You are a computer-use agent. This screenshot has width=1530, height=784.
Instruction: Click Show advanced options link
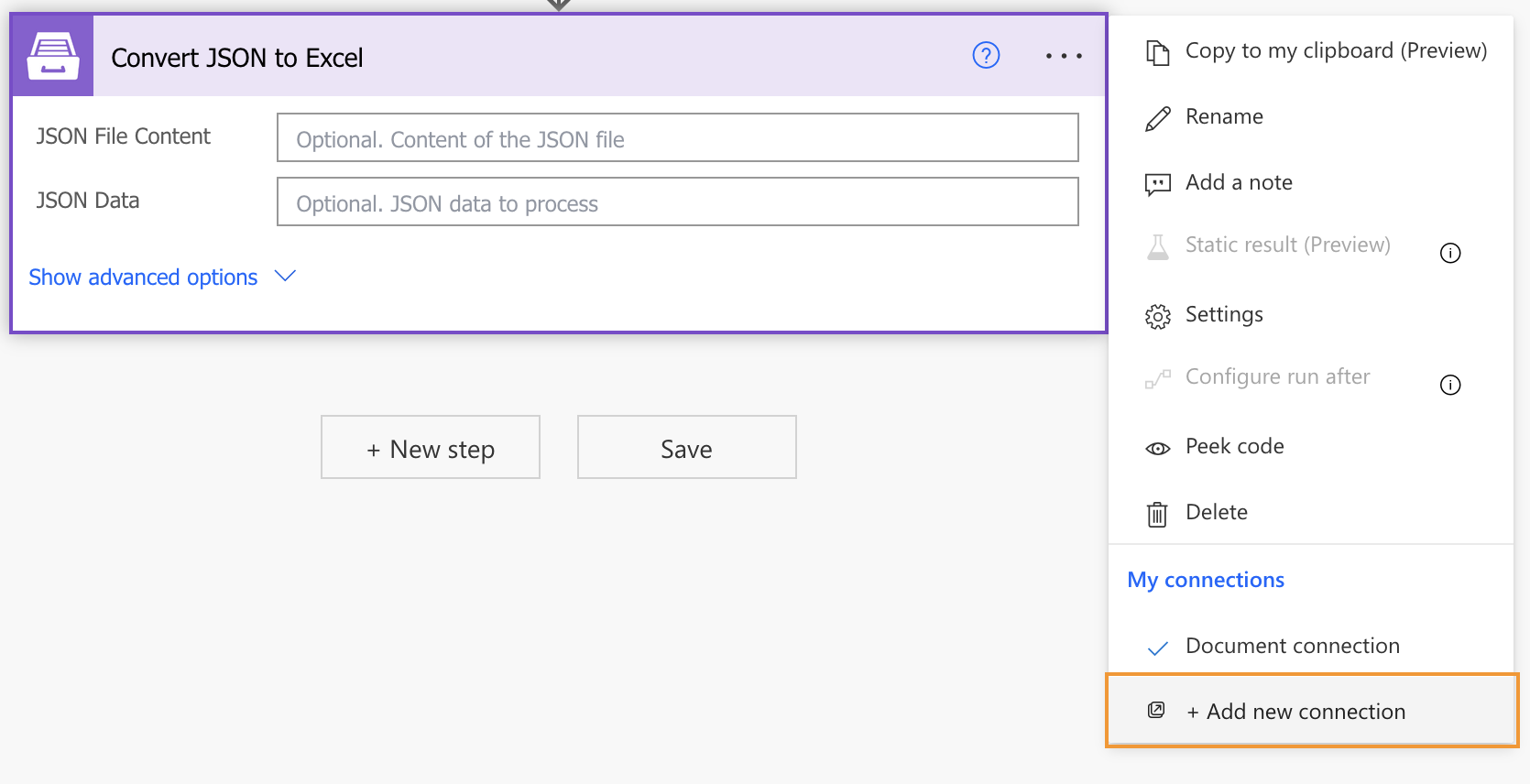coord(143,277)
